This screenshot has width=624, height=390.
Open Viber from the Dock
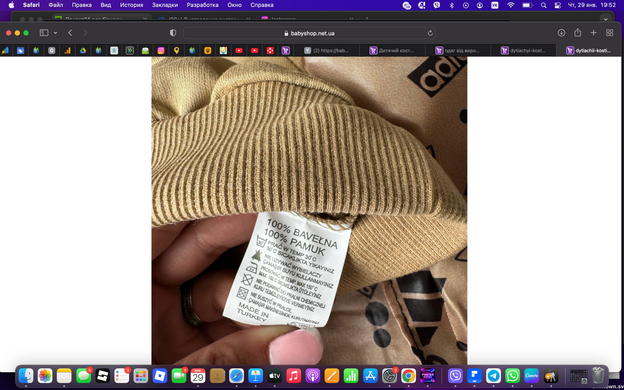(455, 375)
